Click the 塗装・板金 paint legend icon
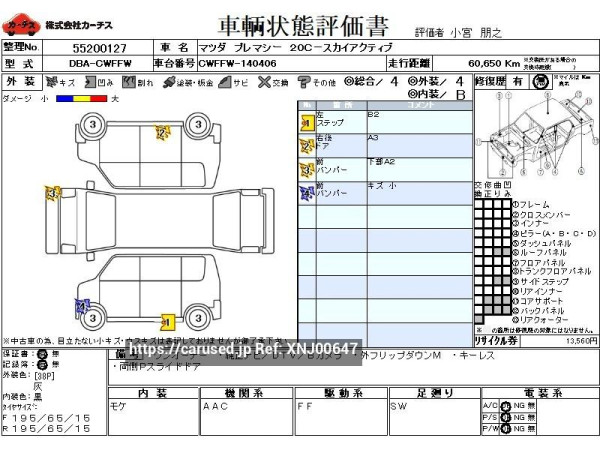 [169, 82]
